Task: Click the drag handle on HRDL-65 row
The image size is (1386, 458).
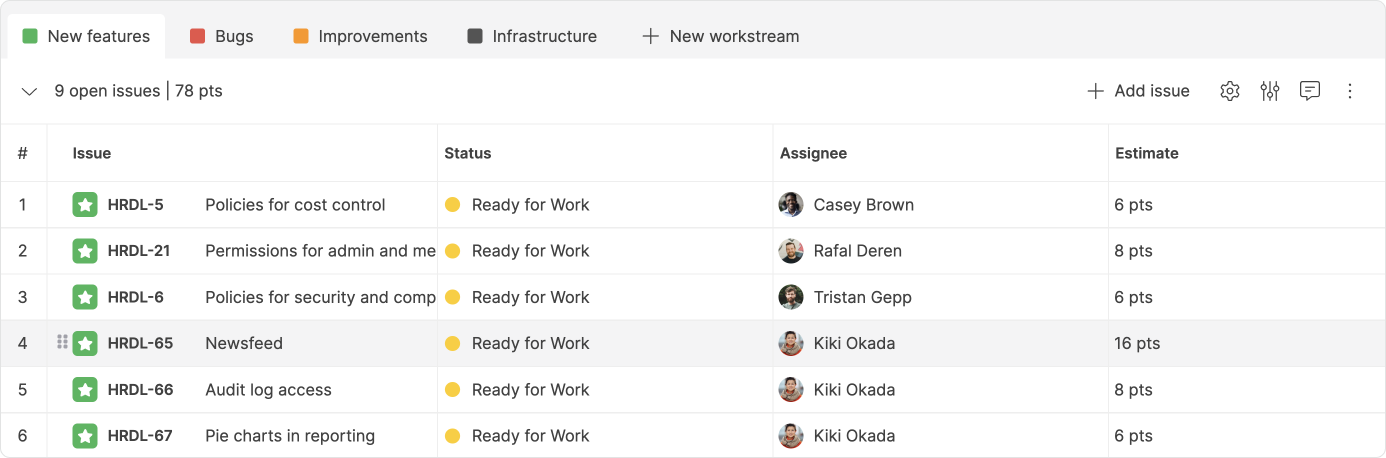Action: [x=62, y=343]
